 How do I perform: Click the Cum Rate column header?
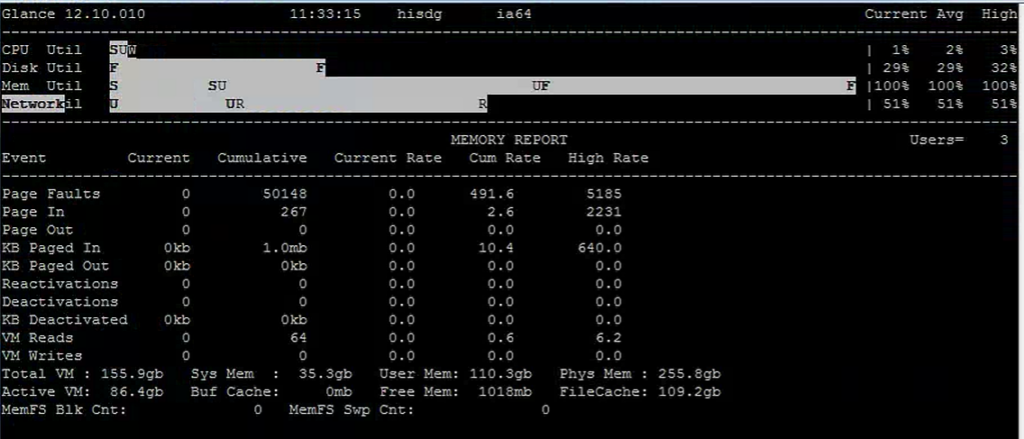point(505,158)
